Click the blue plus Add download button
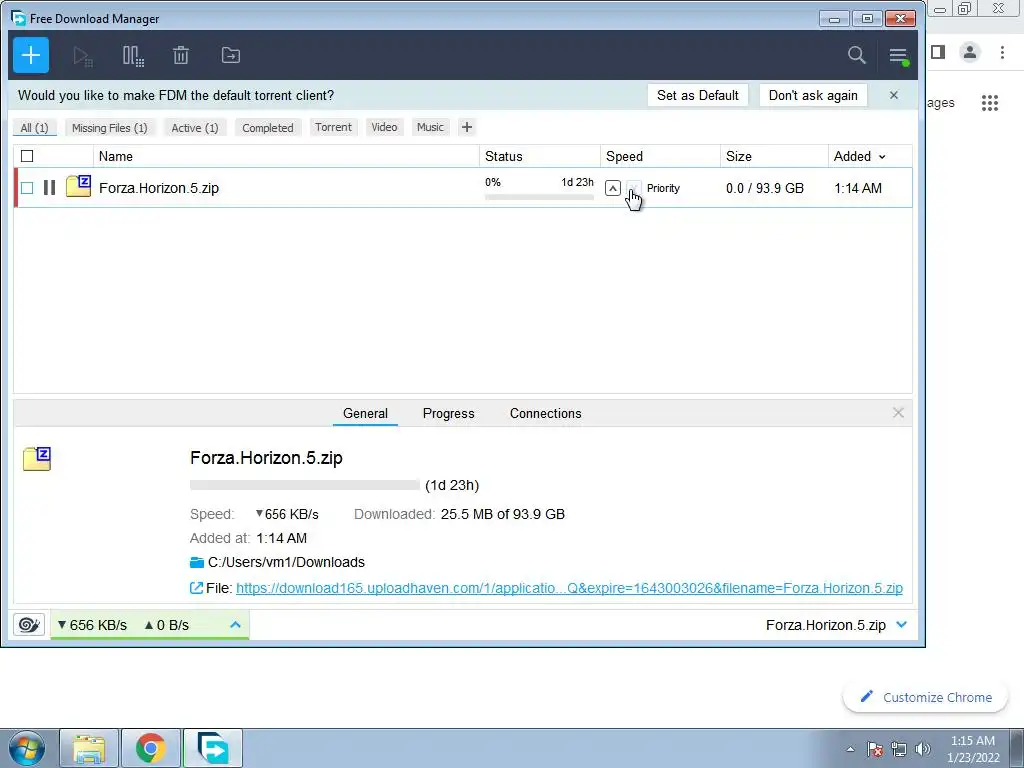Screen dimensions: 1024x768 tap(31, 56)
